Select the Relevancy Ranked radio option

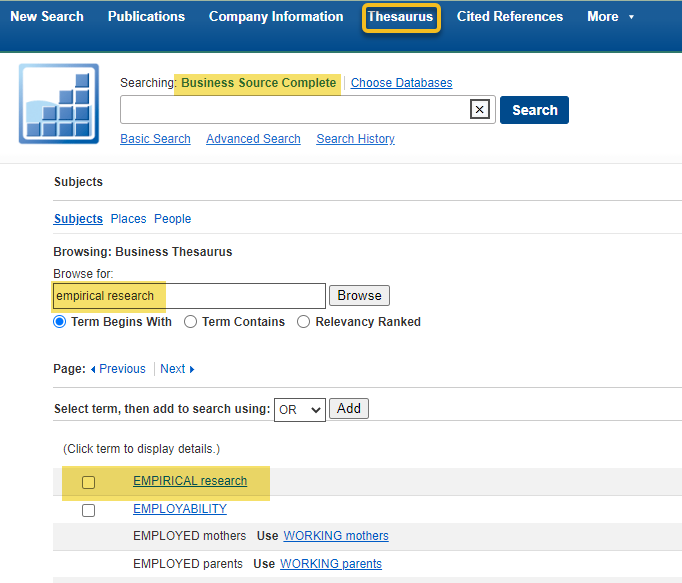point(304,322)
